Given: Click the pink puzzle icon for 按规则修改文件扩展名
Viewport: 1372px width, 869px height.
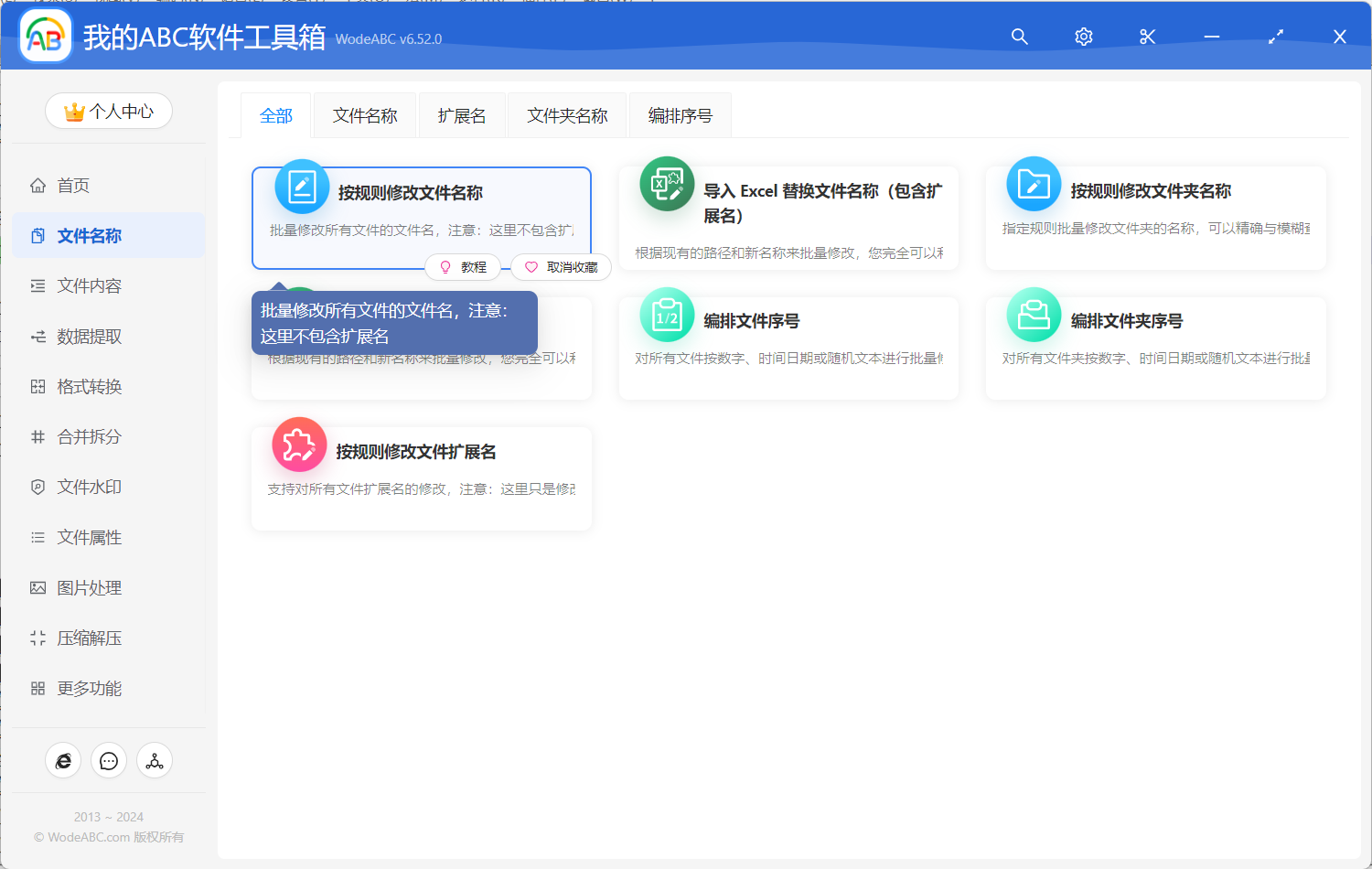Looking at the screenshot, I should (300, 445).
